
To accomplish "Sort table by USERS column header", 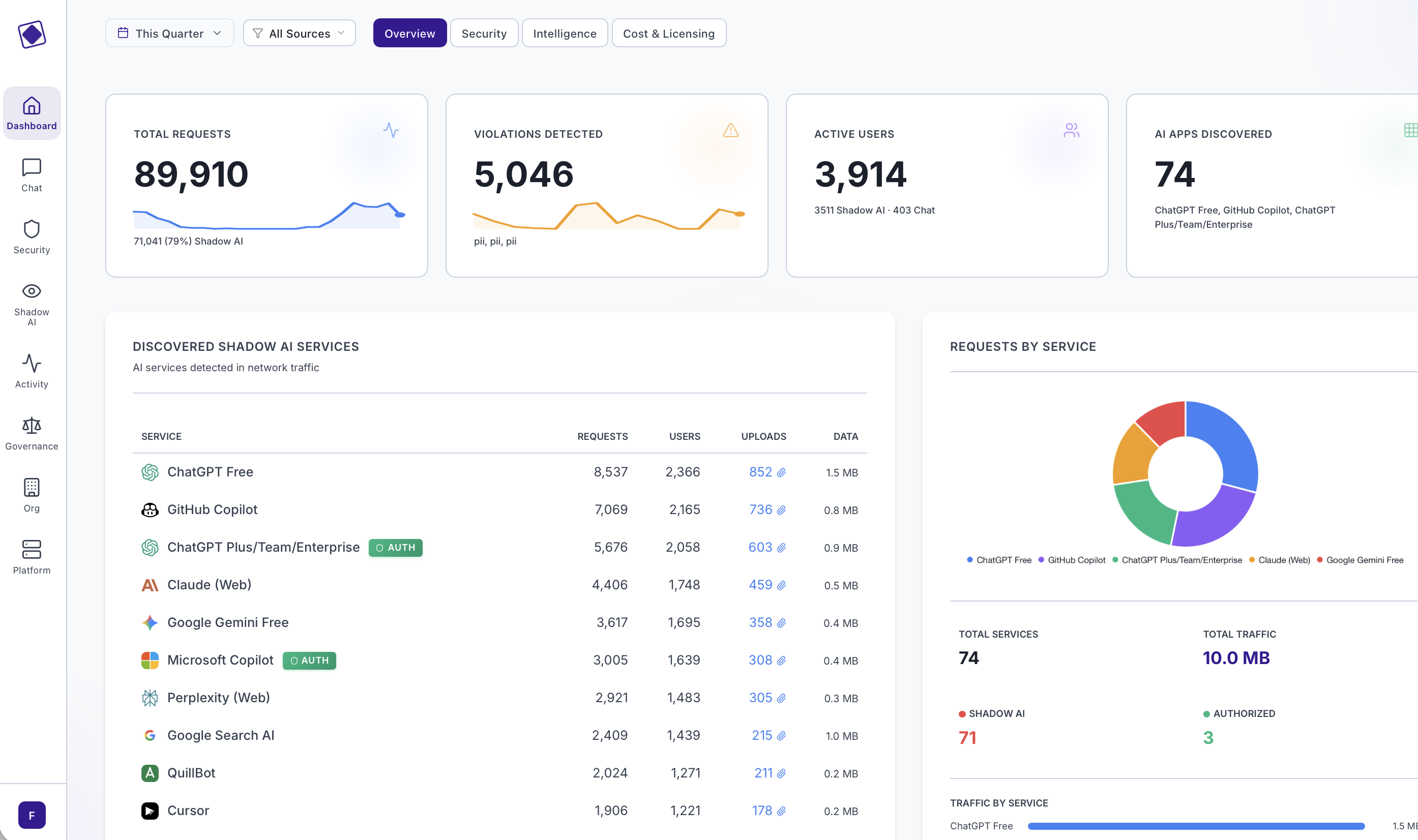I will tap(685, 436).
